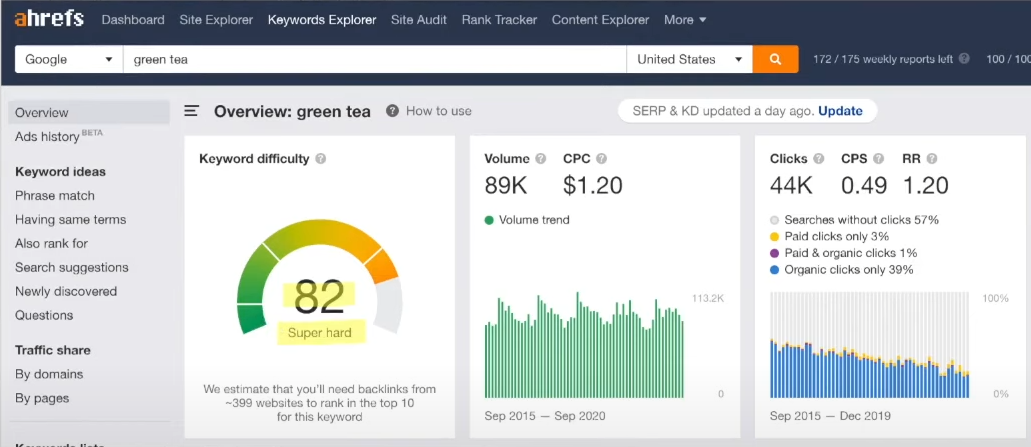The height and width of the screenshot is (447, 1031).
Task: Switch to Rank Tracker tab
Action: click(x=499, y=19)
